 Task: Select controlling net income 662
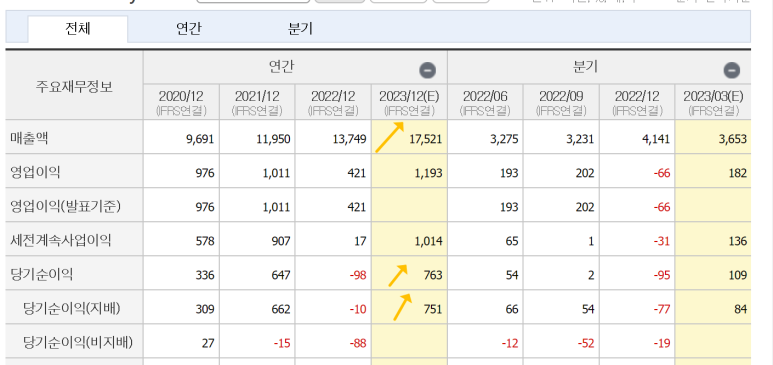tap(281, 309)
